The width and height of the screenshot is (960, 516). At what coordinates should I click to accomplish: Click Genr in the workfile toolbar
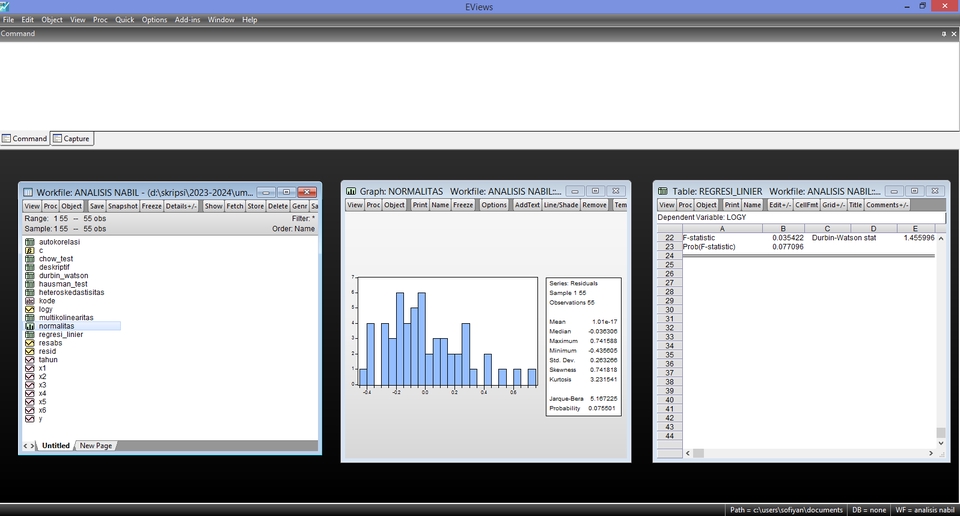tap(299, 206)
